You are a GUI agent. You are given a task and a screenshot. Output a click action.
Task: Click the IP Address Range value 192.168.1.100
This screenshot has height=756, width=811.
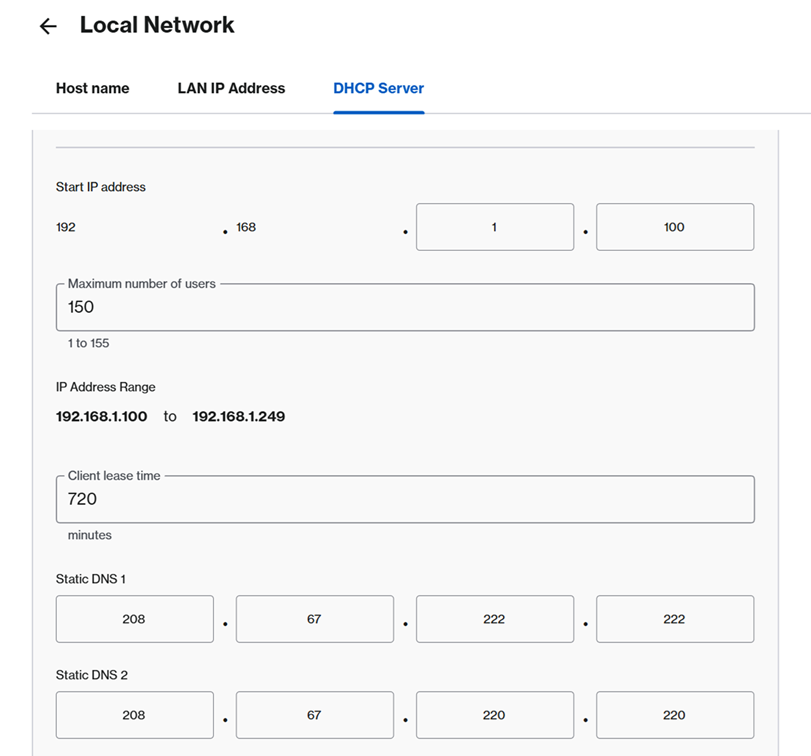[x=101, y=417]
